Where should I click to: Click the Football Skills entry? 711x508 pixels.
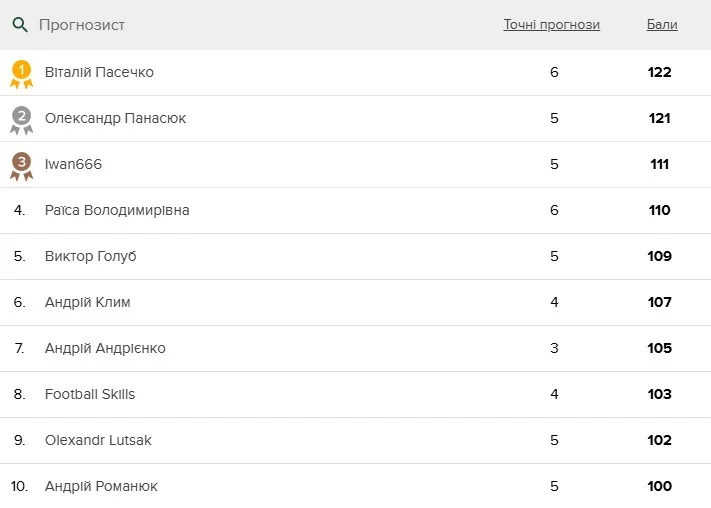pyautogui.click(x=90, y=394)
